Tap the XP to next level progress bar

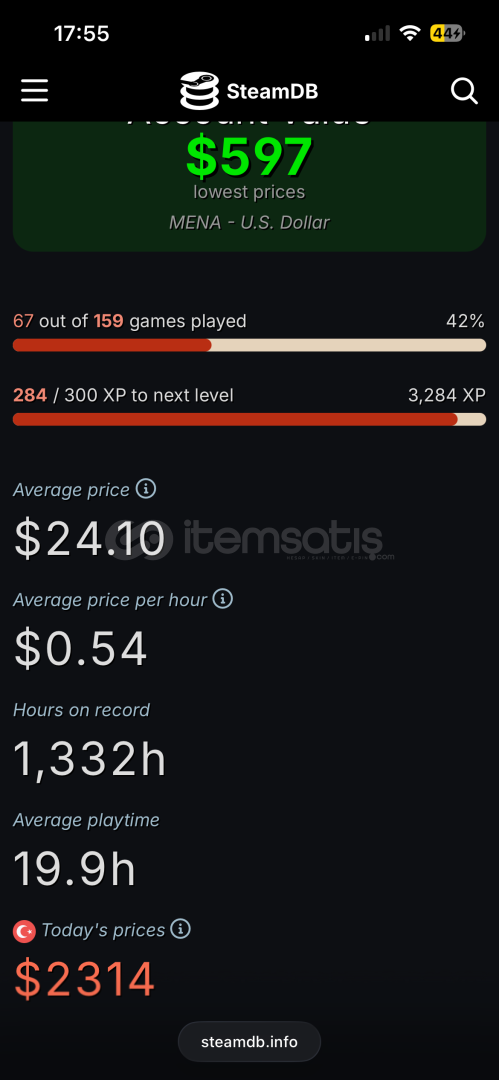[250, 419]
